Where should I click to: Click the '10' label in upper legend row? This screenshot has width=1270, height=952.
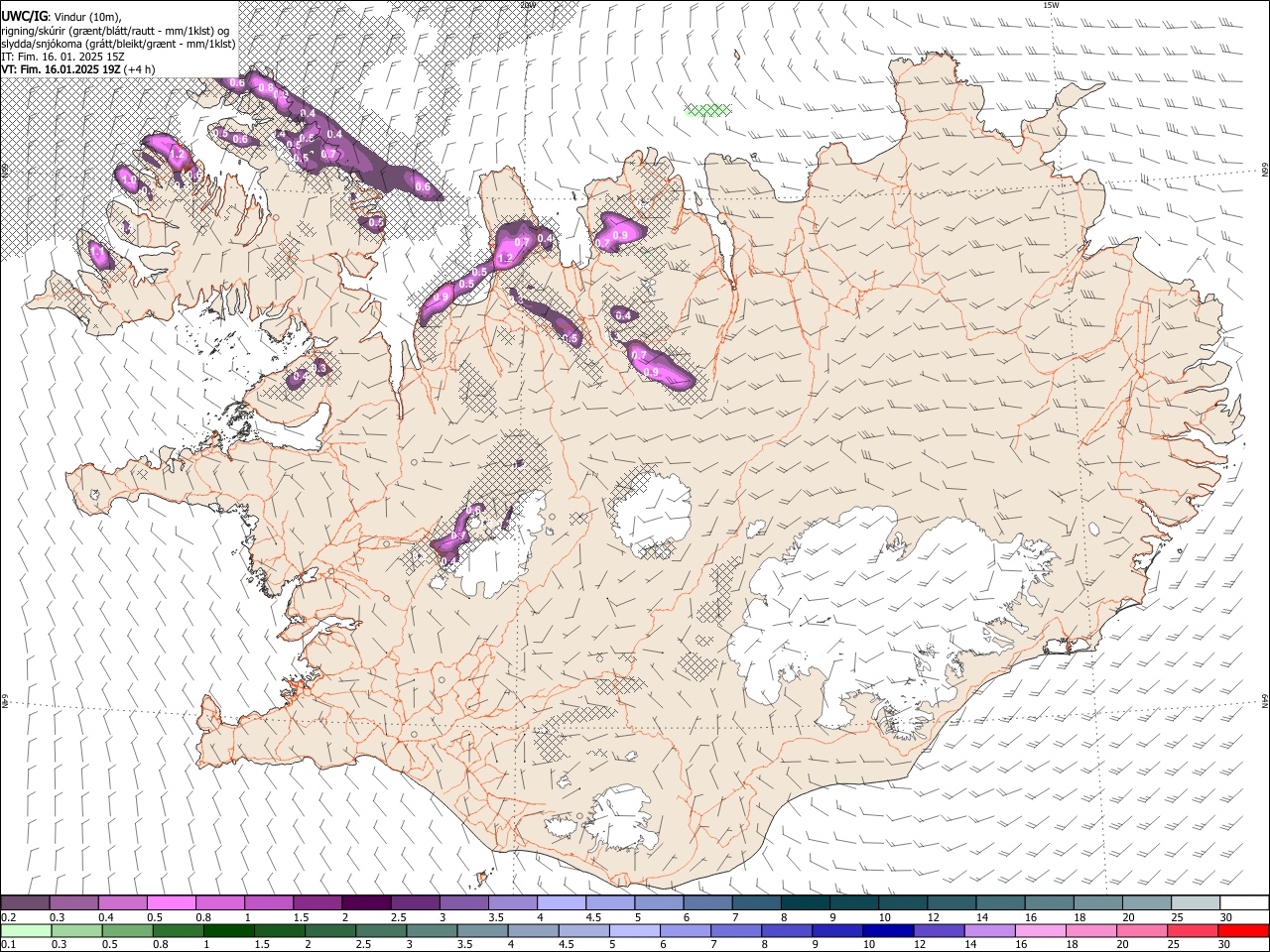pyautogui.click(x=885, y=917)
